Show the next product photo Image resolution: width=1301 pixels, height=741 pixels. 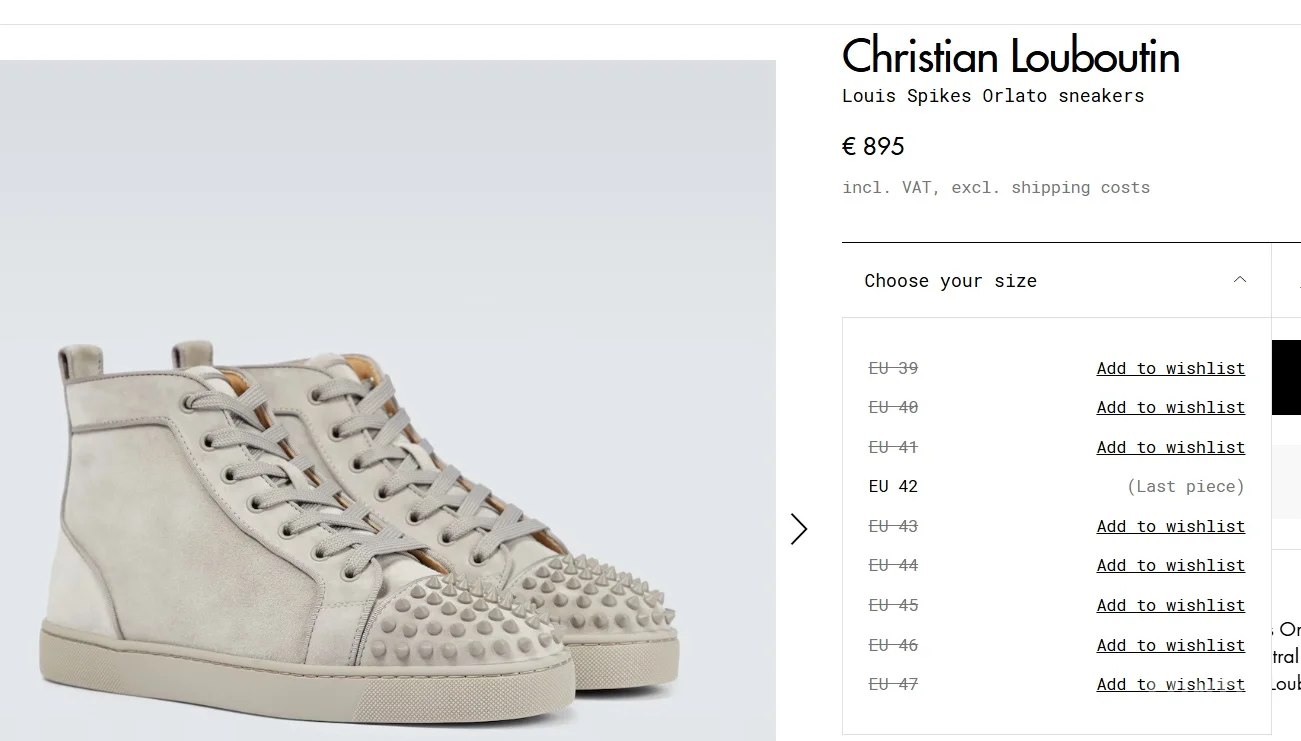pos(798,528)
